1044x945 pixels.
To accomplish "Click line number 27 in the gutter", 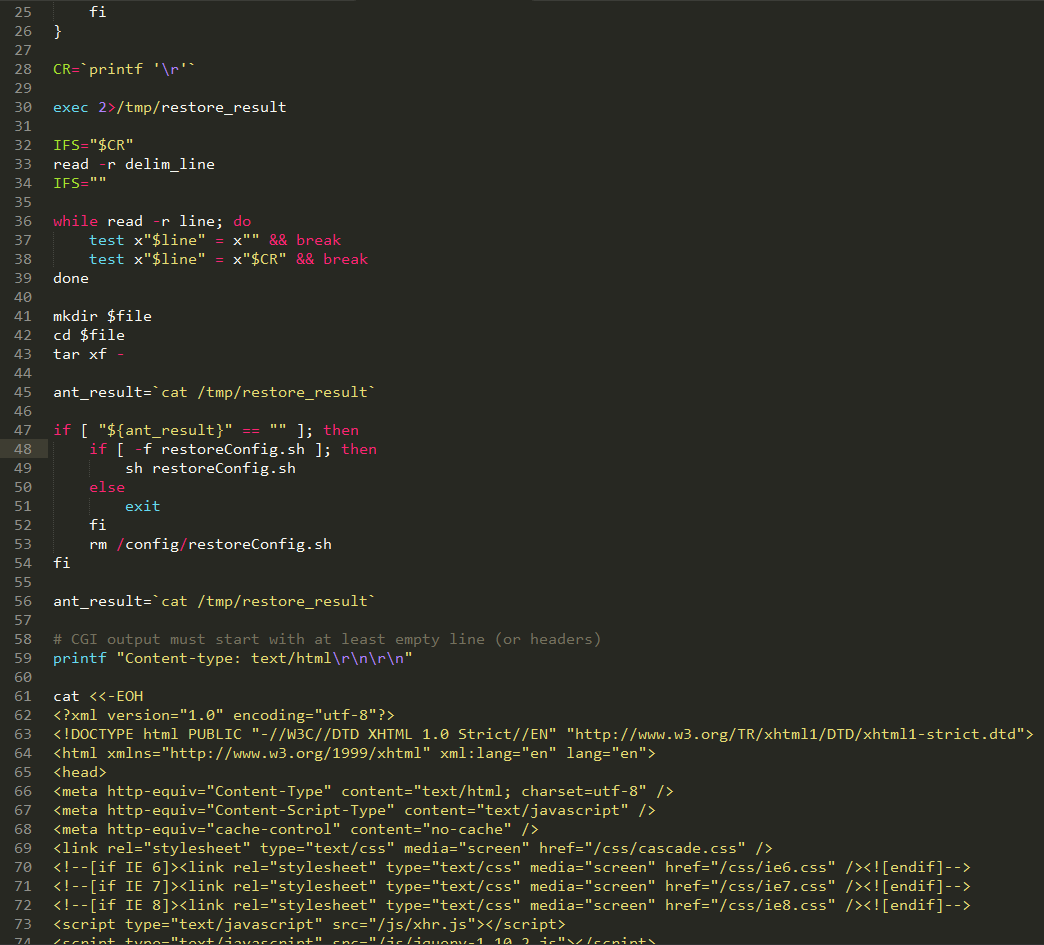I will [x=23, y=51].
